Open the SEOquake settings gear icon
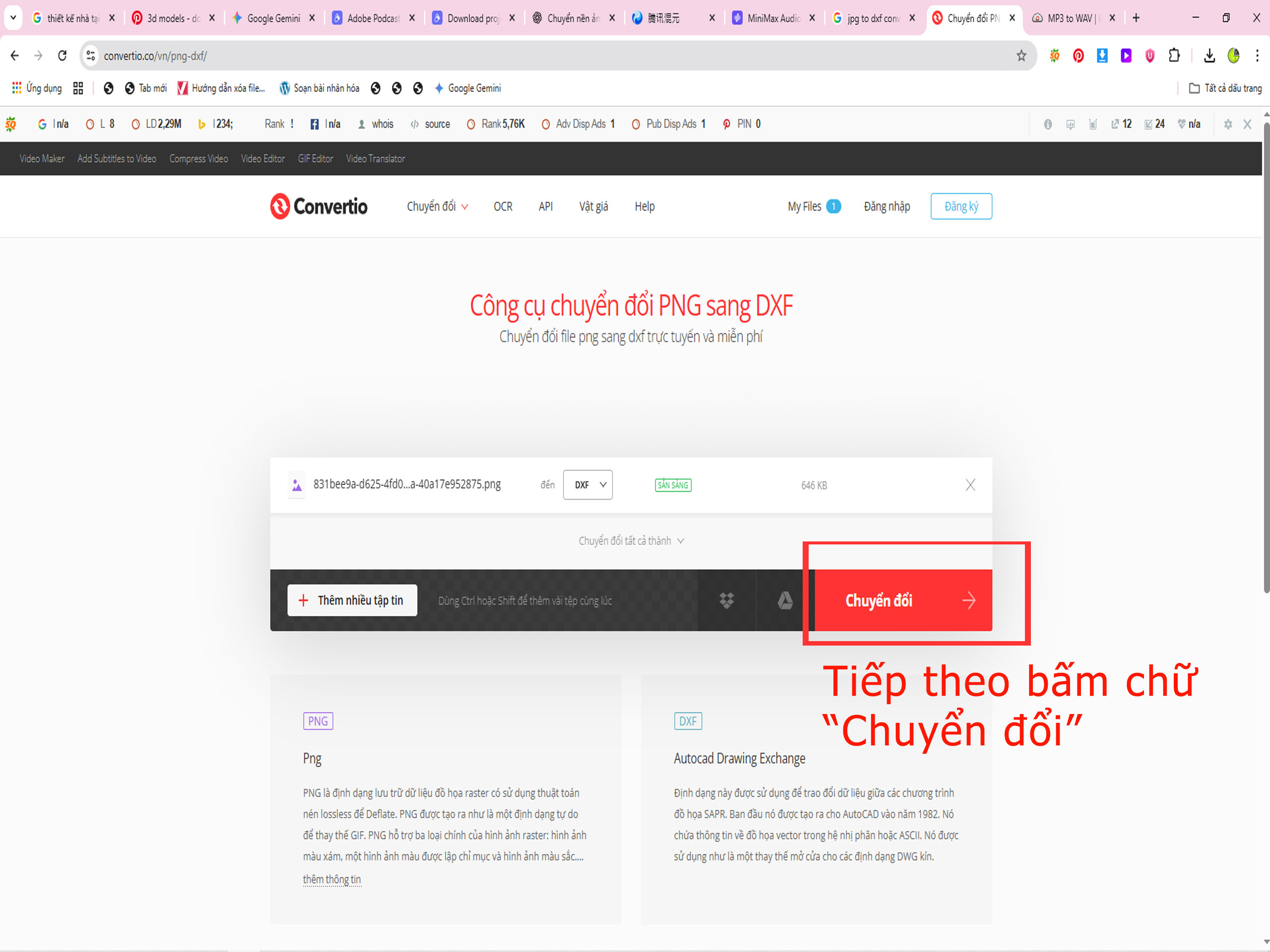Viewport: 1270px width, 952px height. click(x=1227, y=124)
